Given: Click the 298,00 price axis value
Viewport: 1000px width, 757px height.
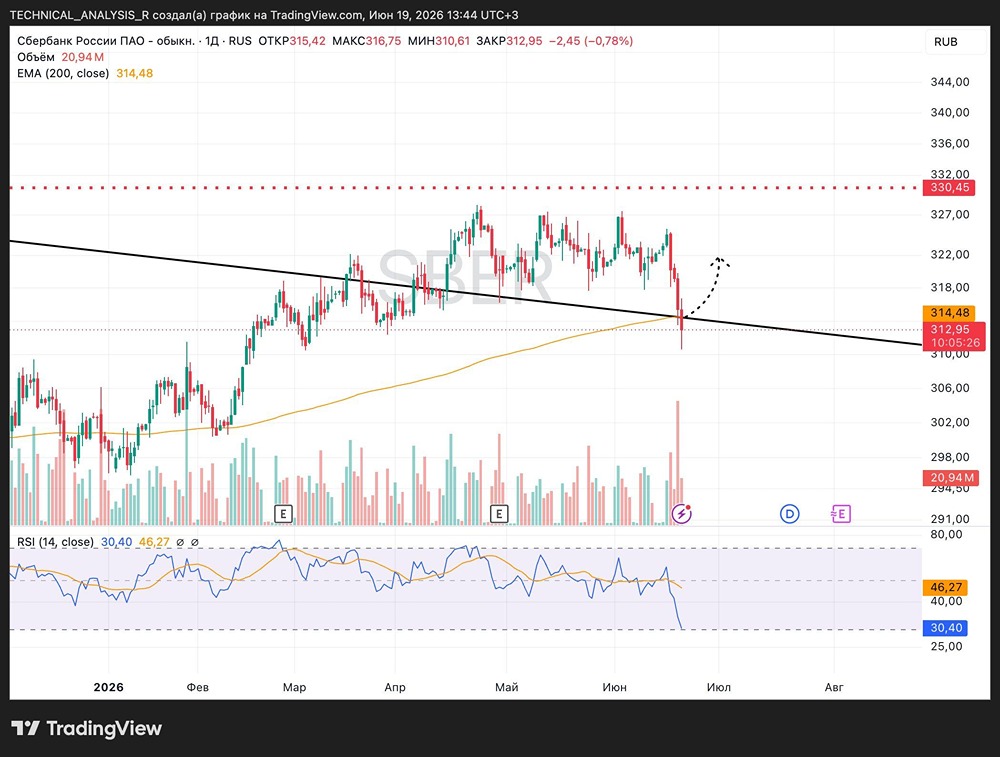Looking at the screenshot, I should pos(950,457).
